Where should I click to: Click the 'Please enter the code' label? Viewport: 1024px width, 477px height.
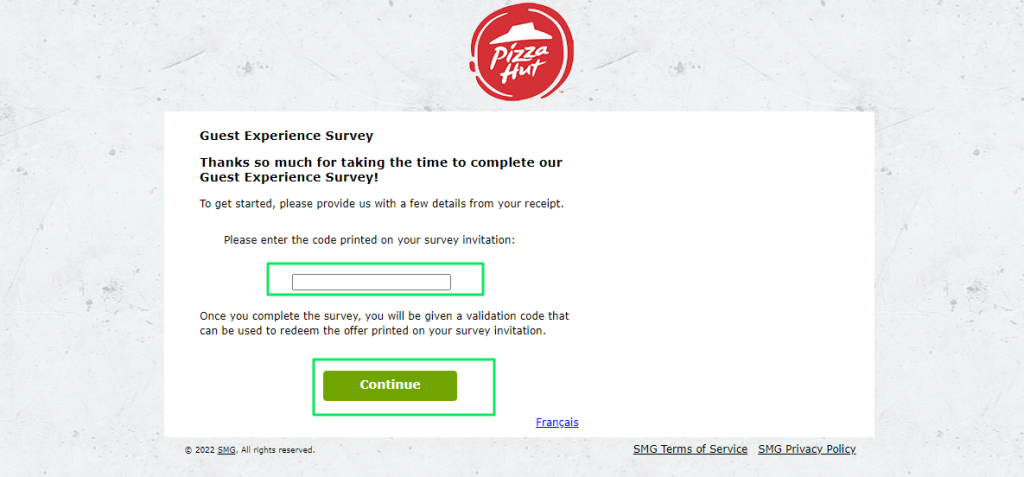tap(370, 240)
